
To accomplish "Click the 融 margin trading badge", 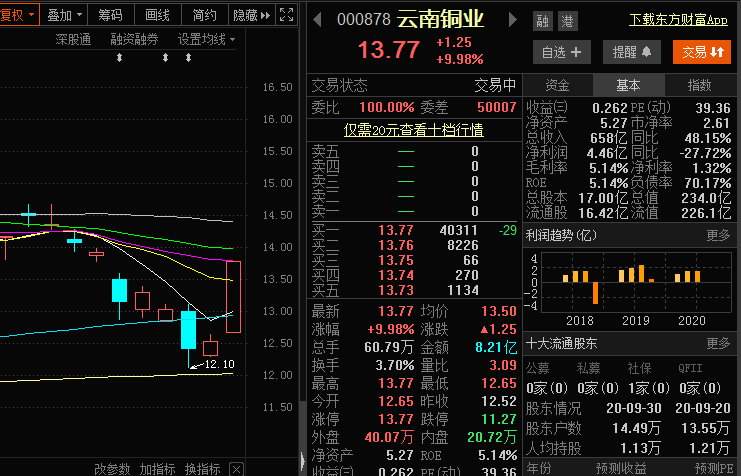I will click(x=543, y=21).
